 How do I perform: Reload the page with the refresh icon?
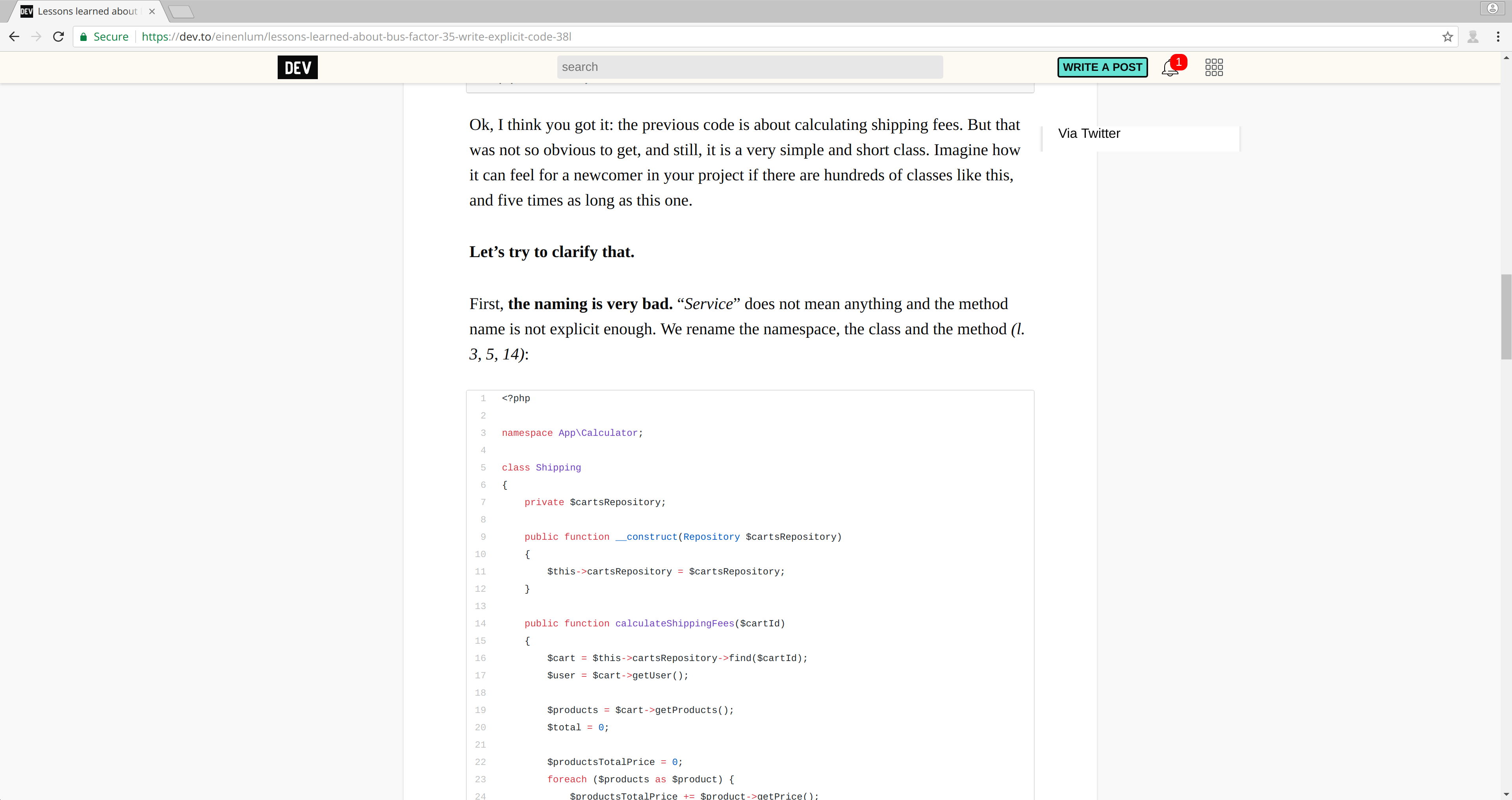coord(58,36)
